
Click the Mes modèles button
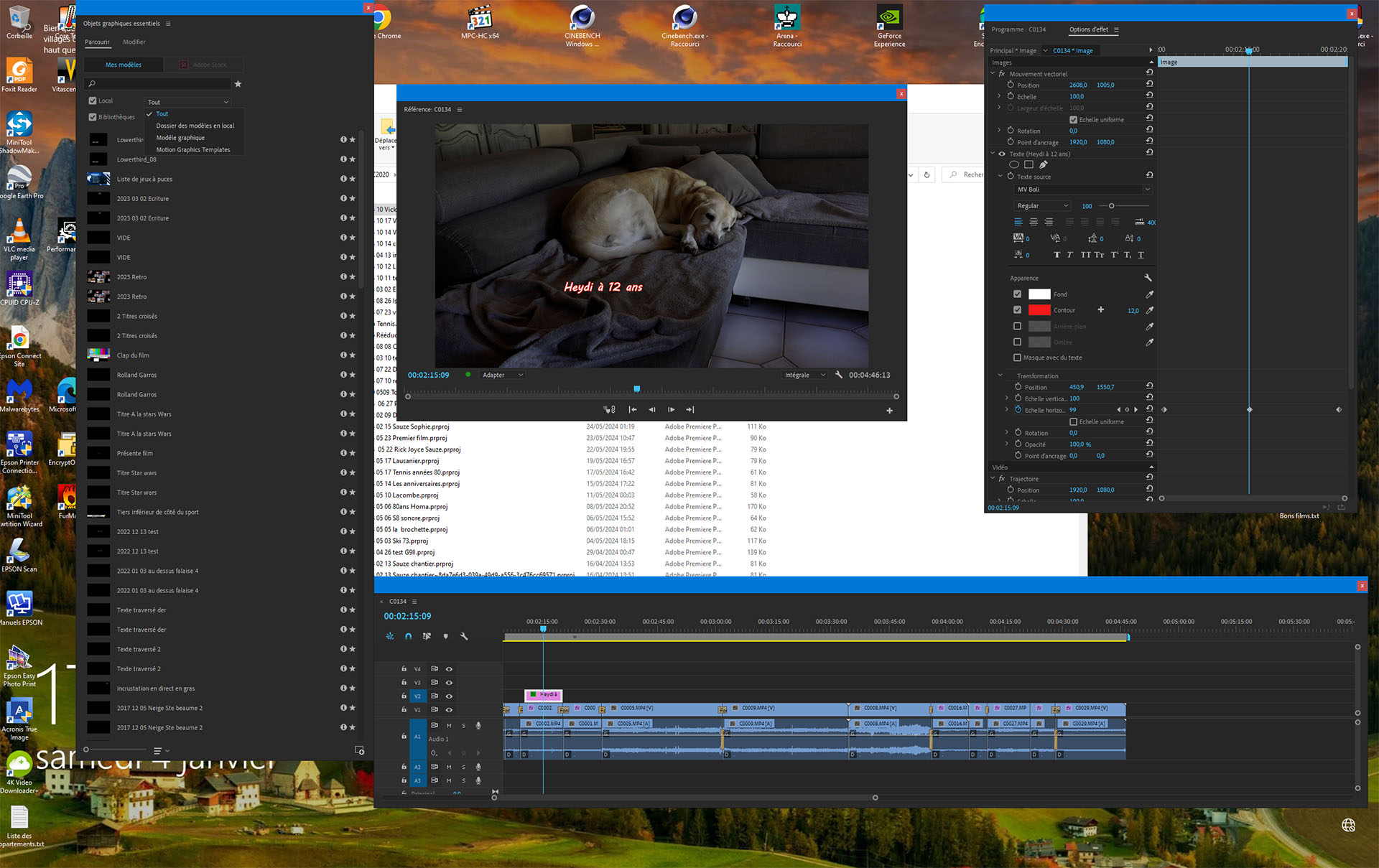click(x=124, y=65)
